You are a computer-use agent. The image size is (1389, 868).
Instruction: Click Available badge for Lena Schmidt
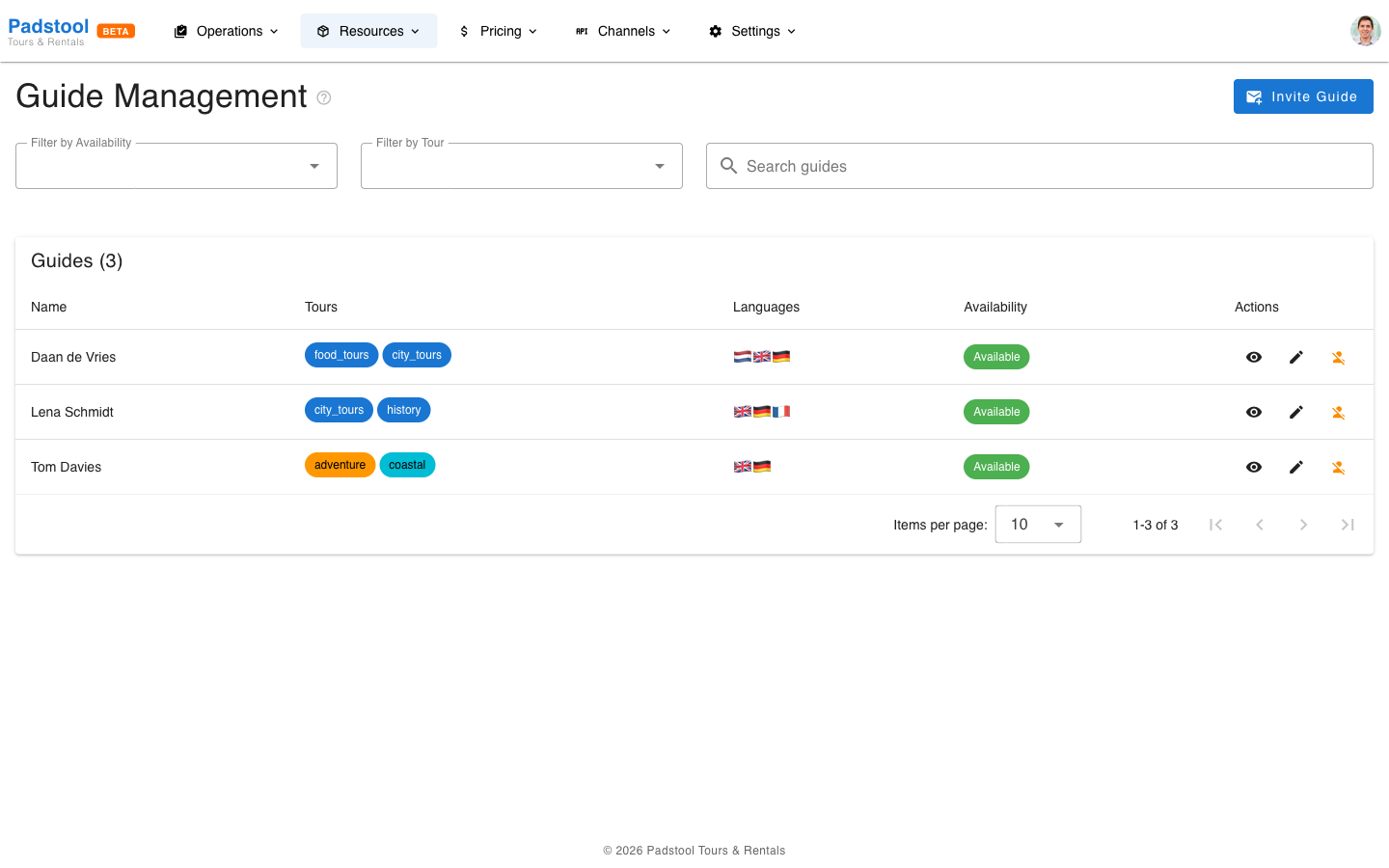click(996, 412)
